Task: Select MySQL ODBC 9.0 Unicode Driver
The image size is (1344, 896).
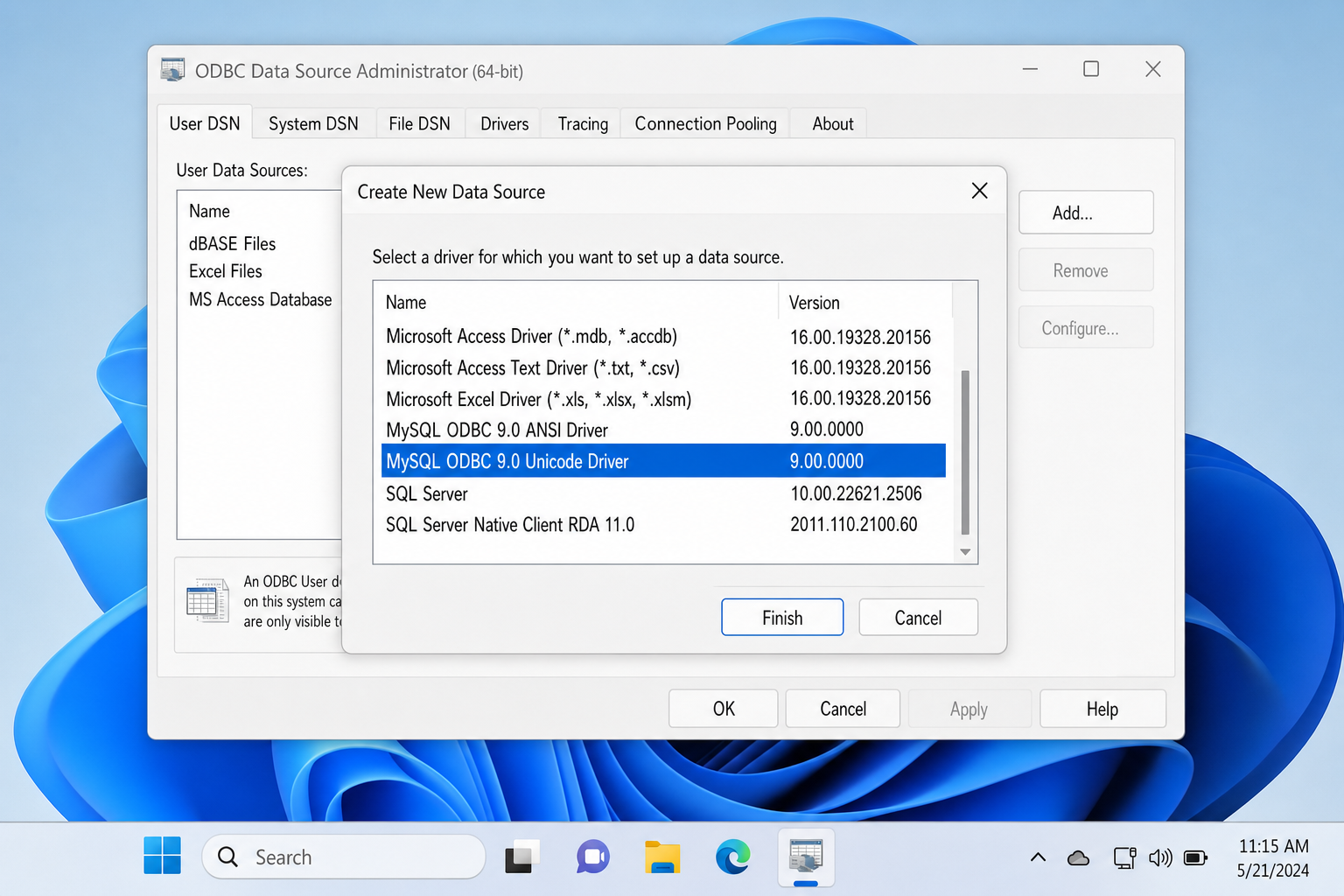Action: (x=663, y=461)
